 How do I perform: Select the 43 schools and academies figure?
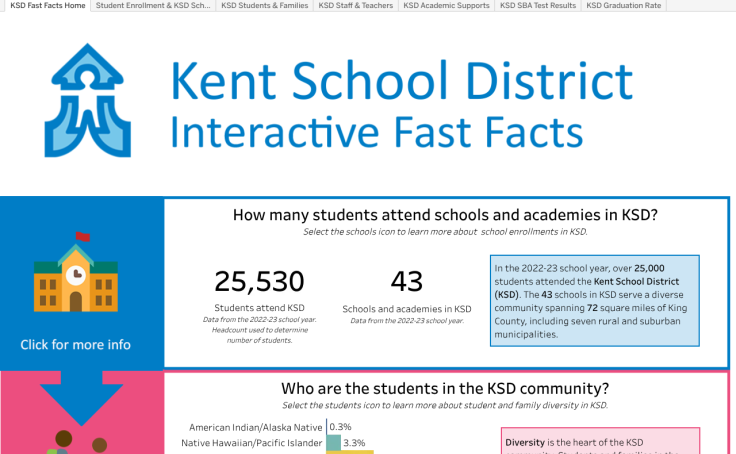coord(406,281)
